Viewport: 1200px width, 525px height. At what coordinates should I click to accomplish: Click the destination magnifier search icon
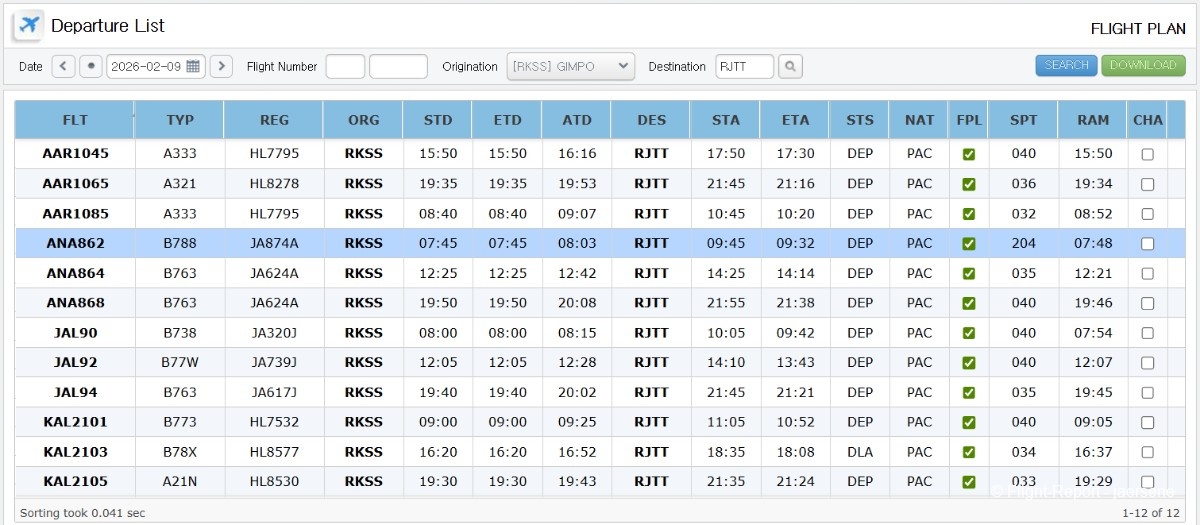pyautogui.click(x=790, y=66)
